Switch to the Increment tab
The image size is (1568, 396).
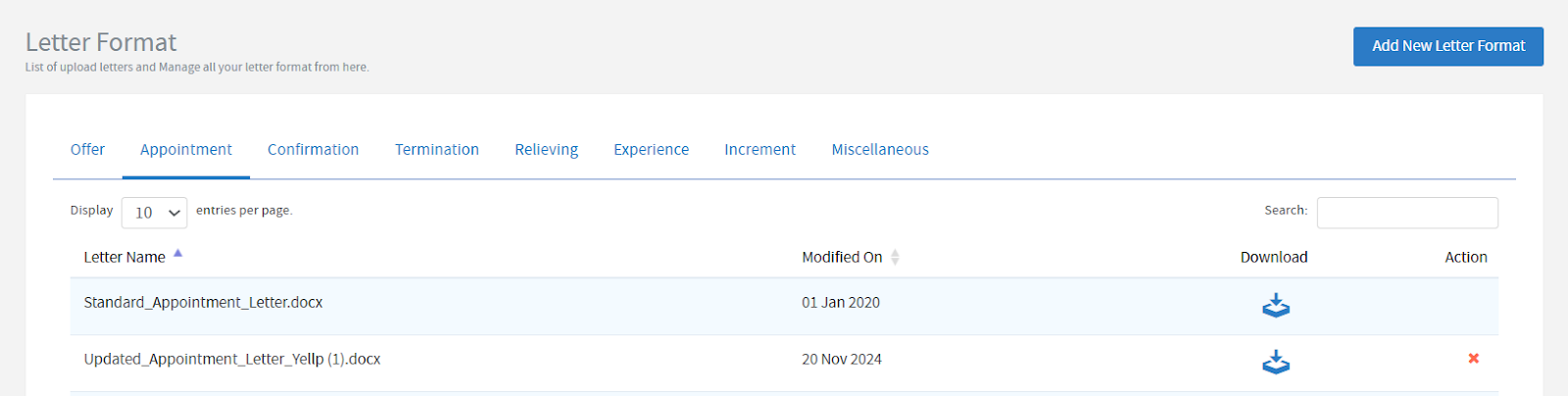pyautogui.click(x=759, y=150)
